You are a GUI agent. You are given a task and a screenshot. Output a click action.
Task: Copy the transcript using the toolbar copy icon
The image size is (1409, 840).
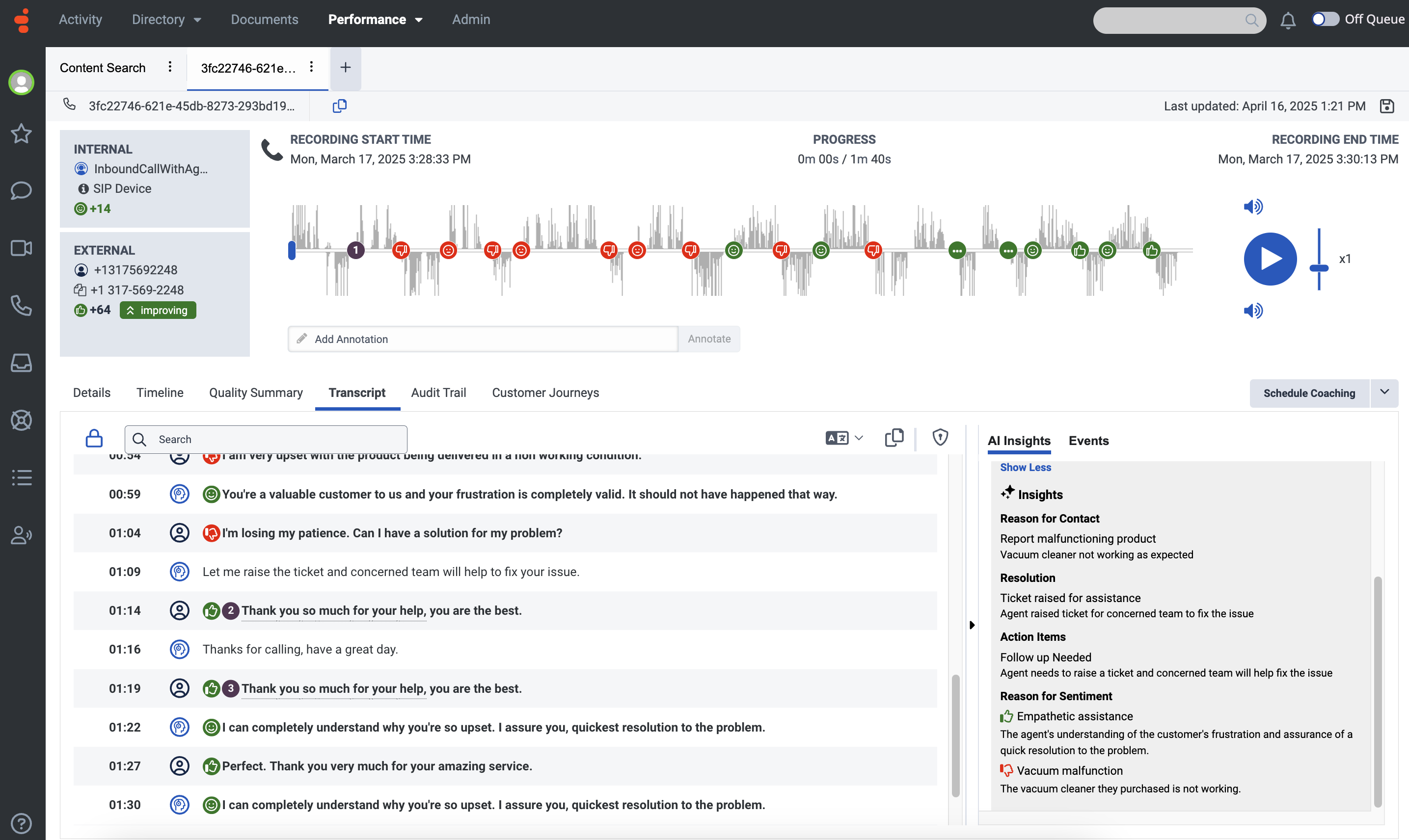click(894, 438)
